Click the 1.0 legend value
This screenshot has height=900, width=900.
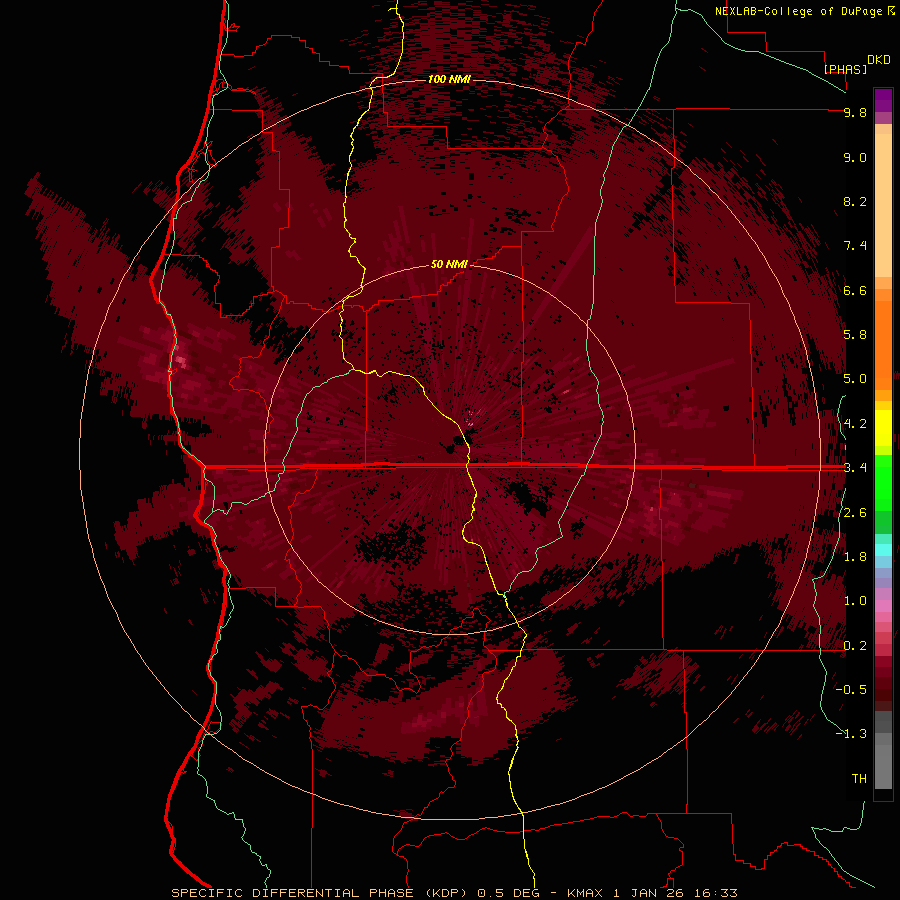click(x=855, y=601)
